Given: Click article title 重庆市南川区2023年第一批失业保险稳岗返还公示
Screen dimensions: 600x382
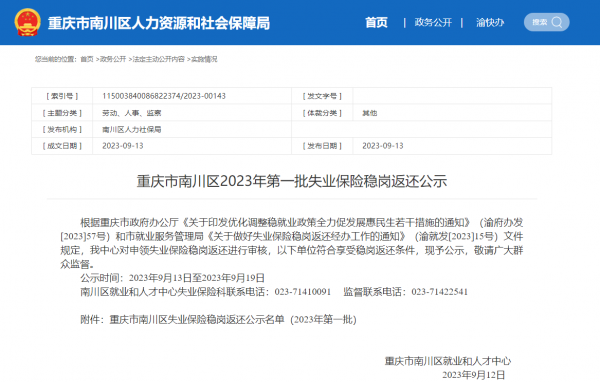Looking at the screenshot, I should pyautogui.click(x=292, y=181).
